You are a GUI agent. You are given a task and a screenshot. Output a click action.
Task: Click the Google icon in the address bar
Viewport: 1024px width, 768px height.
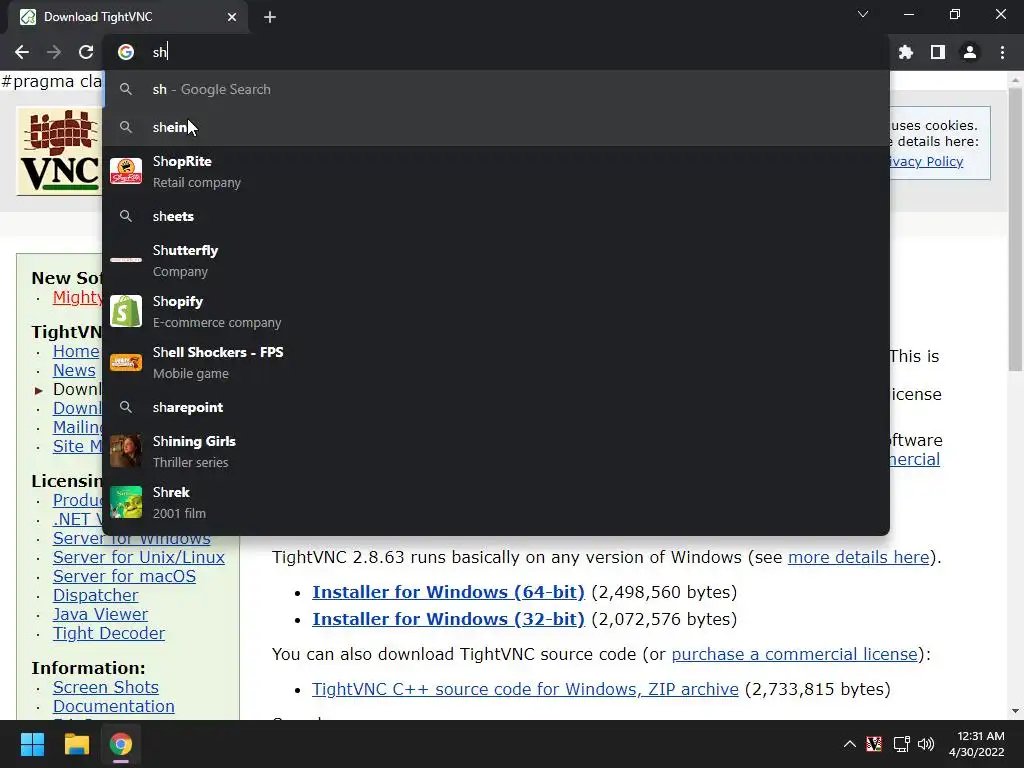coord(126,52)
